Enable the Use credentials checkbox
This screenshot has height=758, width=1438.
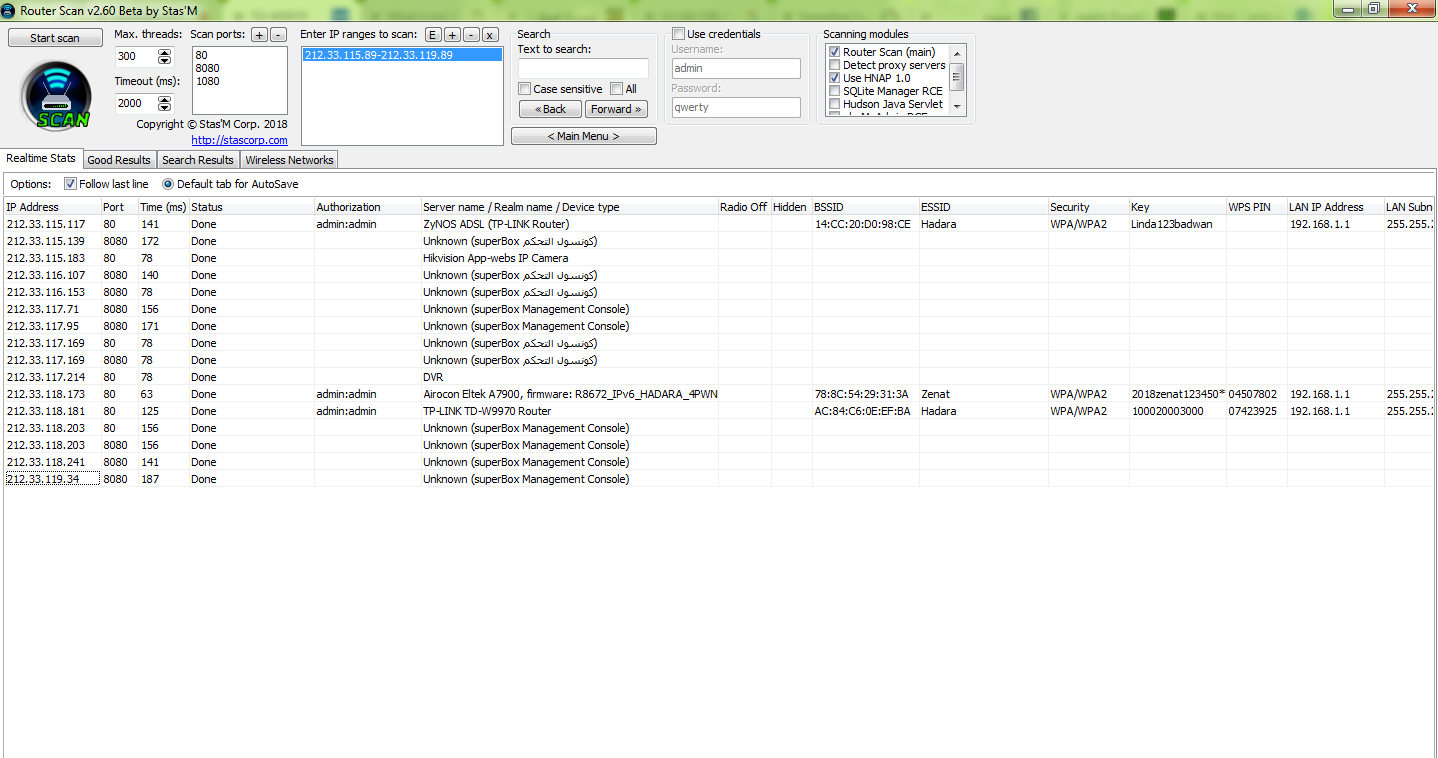[679, 34]
